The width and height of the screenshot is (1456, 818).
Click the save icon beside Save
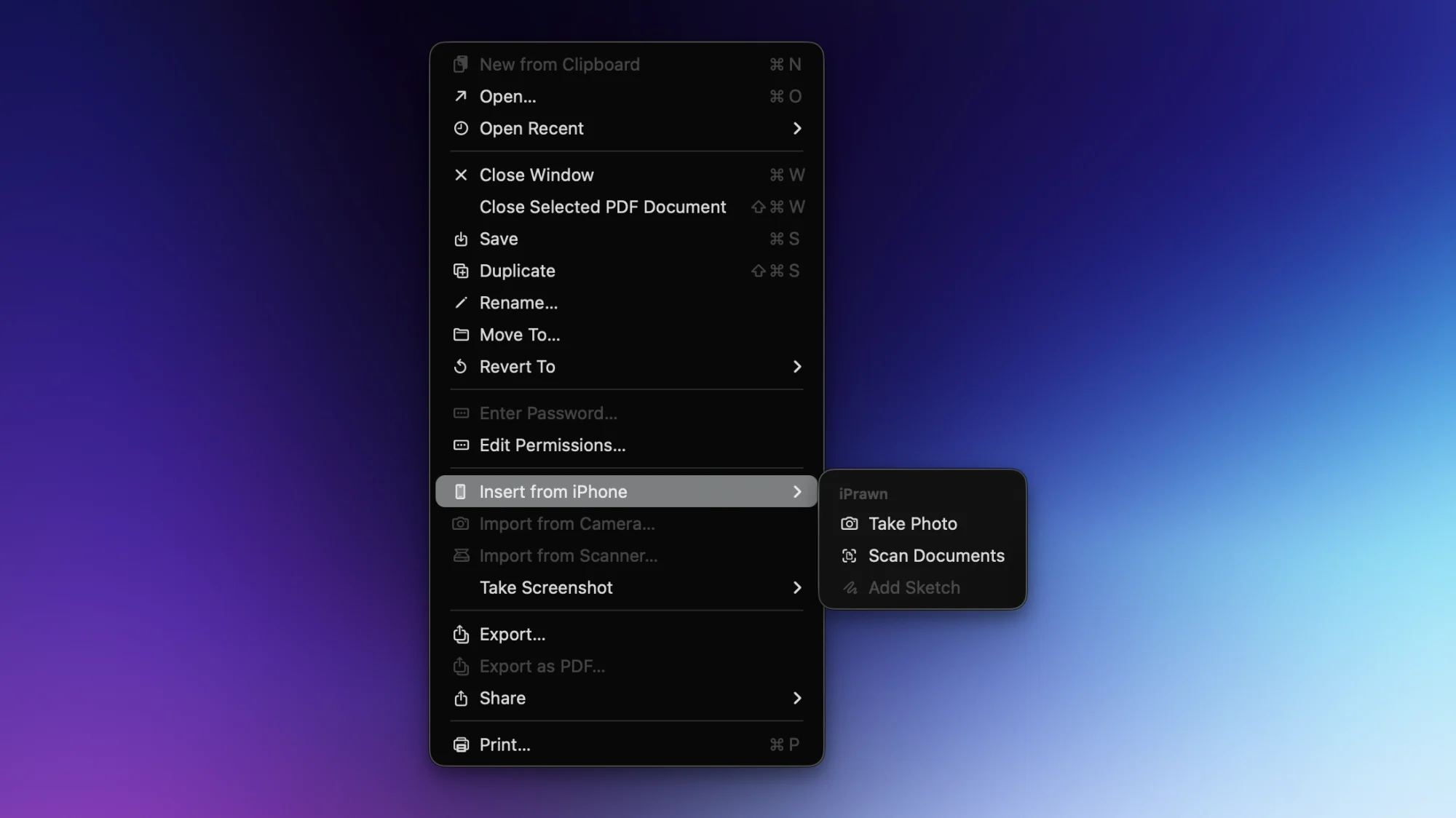click(461, 239)
